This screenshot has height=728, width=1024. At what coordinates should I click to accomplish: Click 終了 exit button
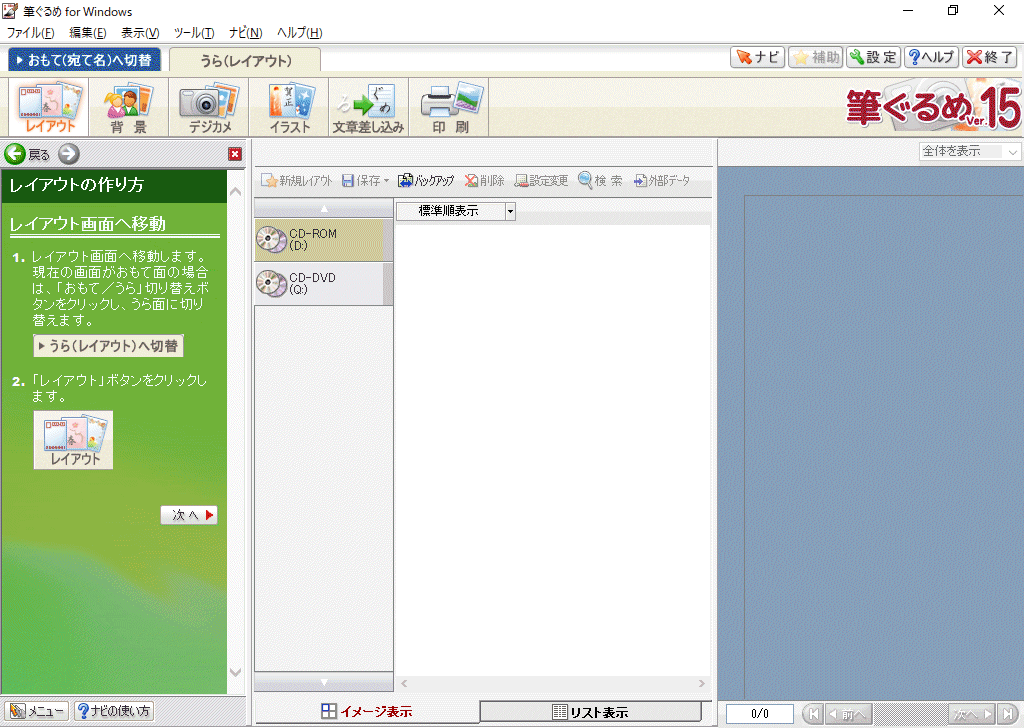(990, 57)
